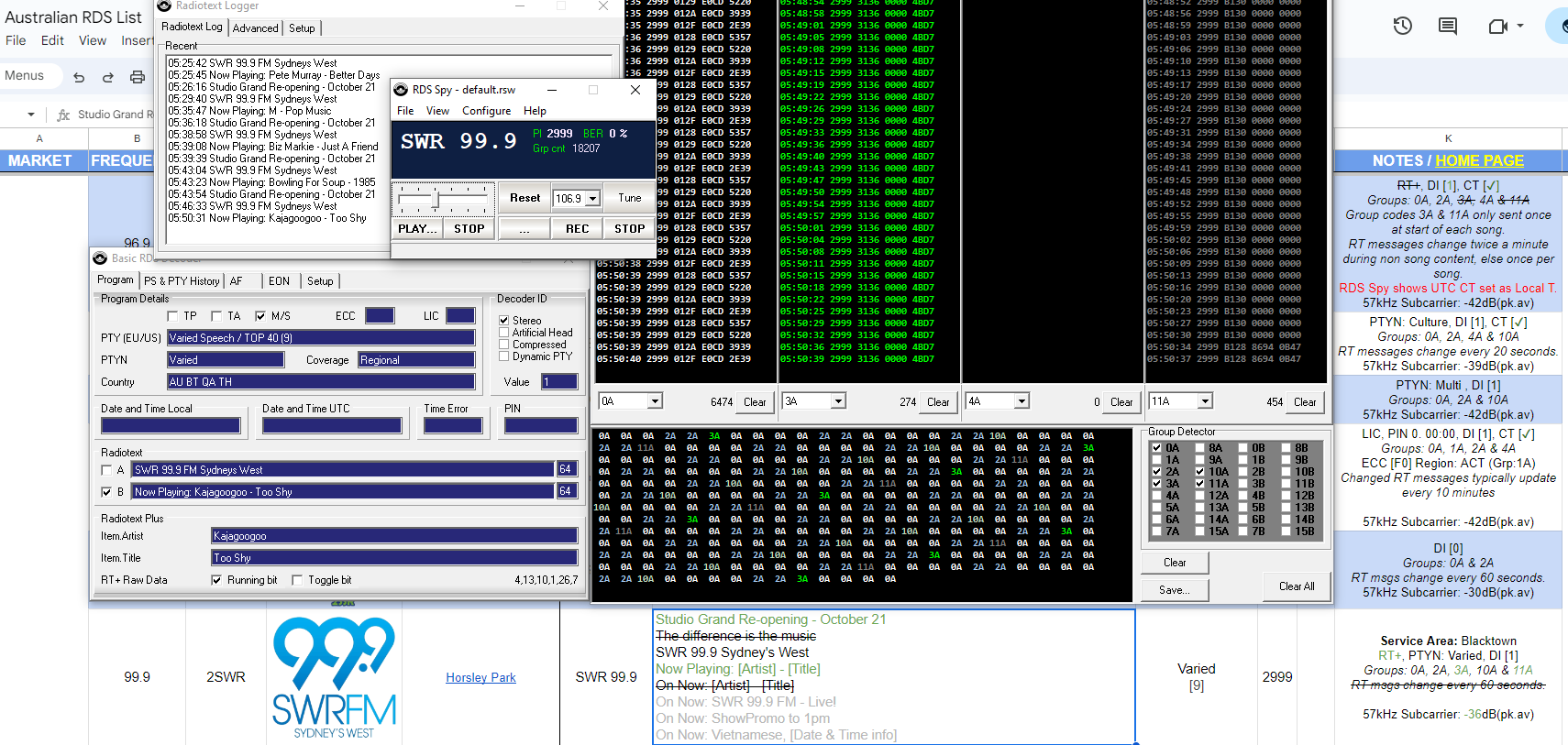Image resolution: width=1568 pixels, height=745 pixels.
Task: Open the Advanced tab in Radiotext Logger
Action: 256,28
